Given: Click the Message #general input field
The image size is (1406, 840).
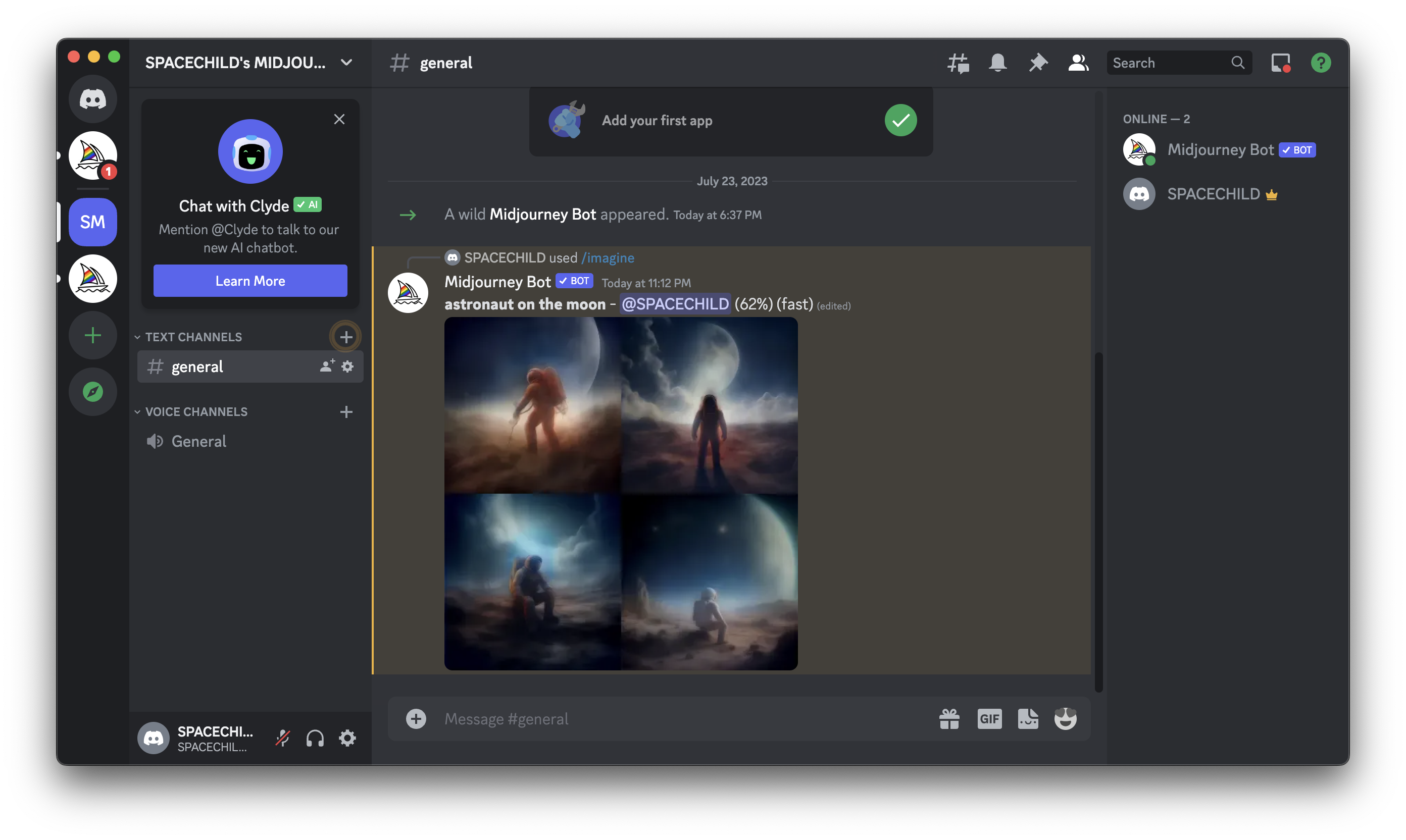Looking at the screenshot, I should [679, 719].
